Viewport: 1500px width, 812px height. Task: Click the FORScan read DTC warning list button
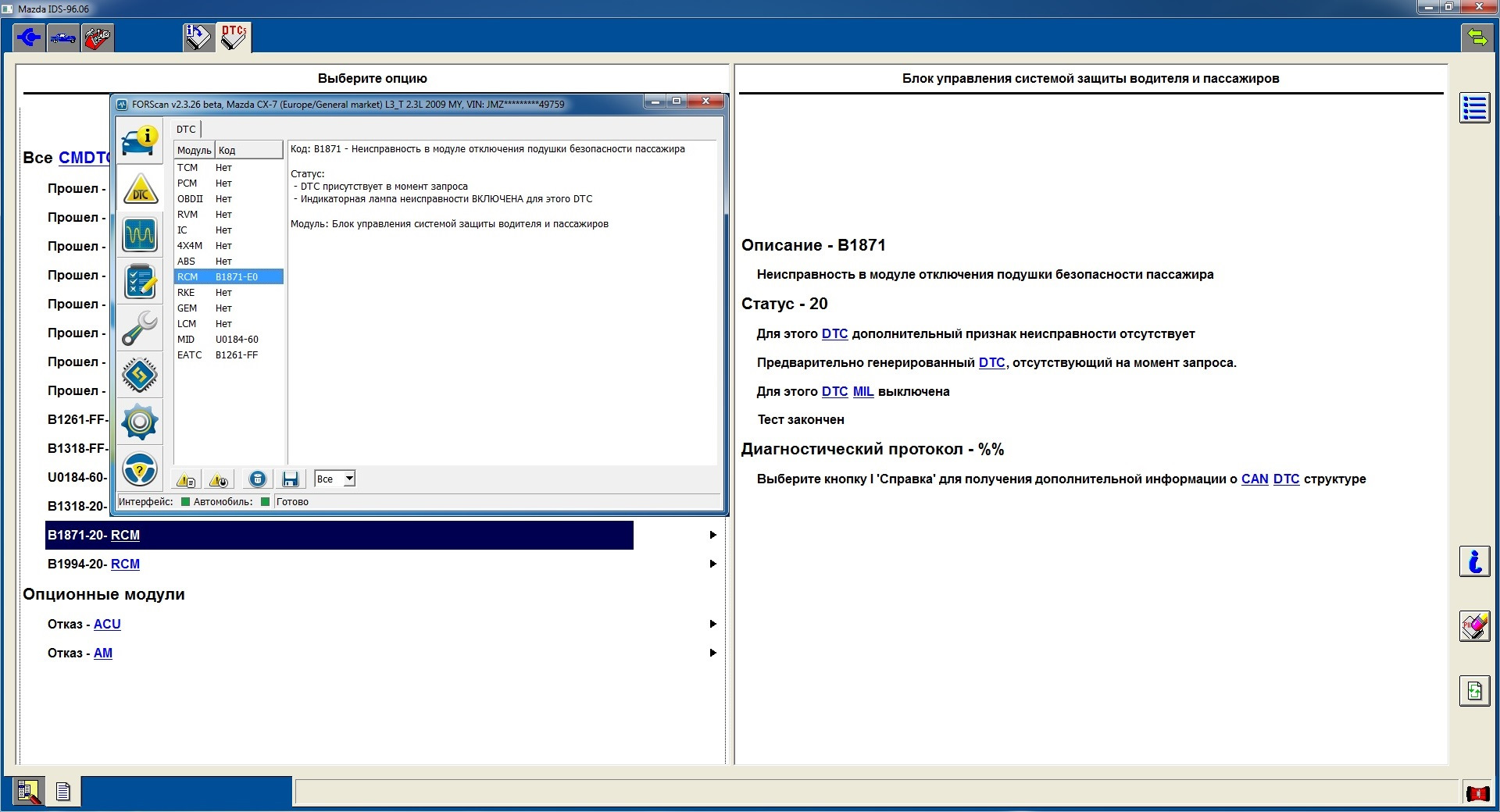coord(186,479)
